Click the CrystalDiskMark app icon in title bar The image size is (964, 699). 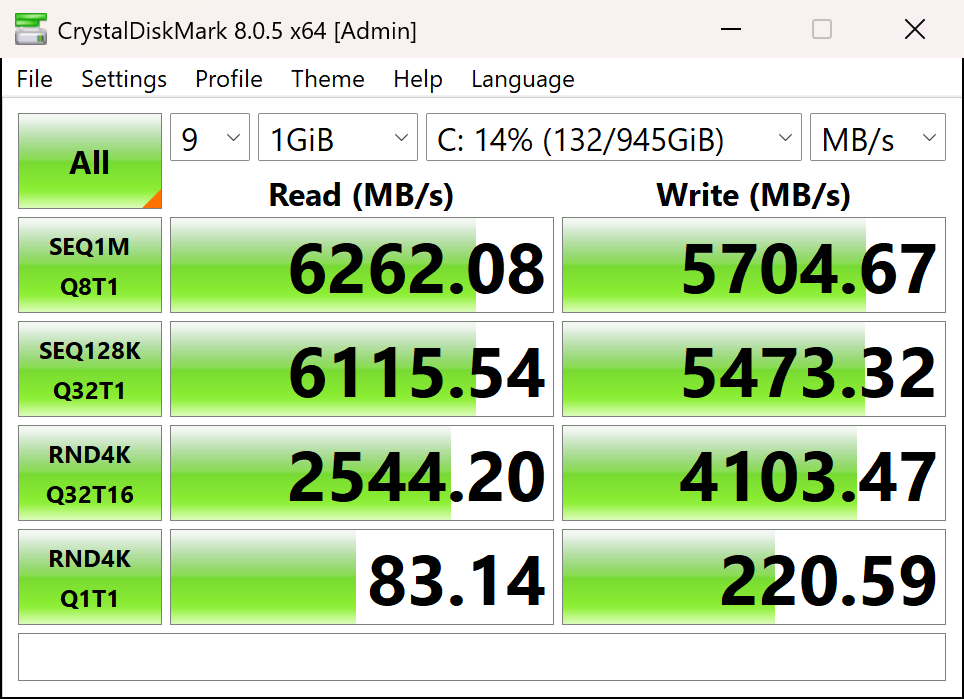31,30
